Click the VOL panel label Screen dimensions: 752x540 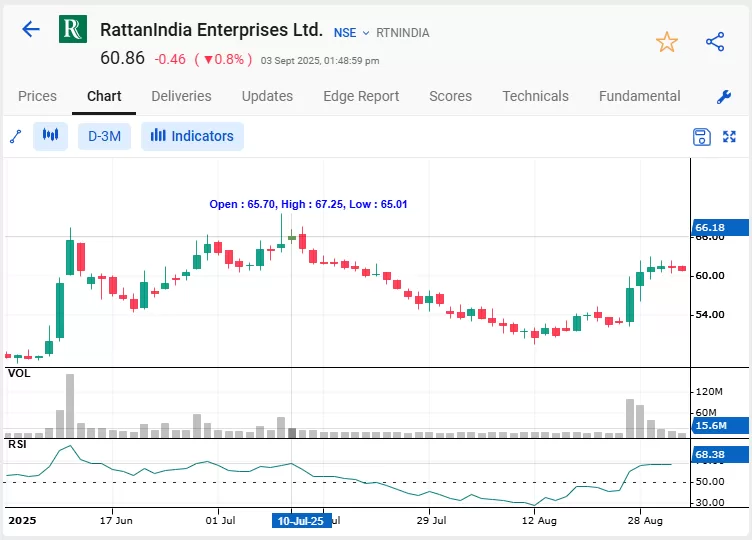point(19,373)
